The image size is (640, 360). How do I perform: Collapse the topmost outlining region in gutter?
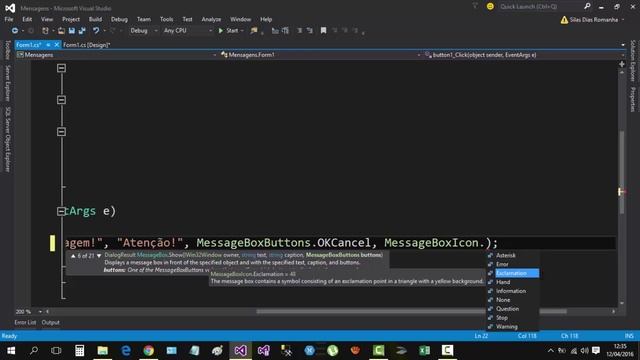point(61,68)
